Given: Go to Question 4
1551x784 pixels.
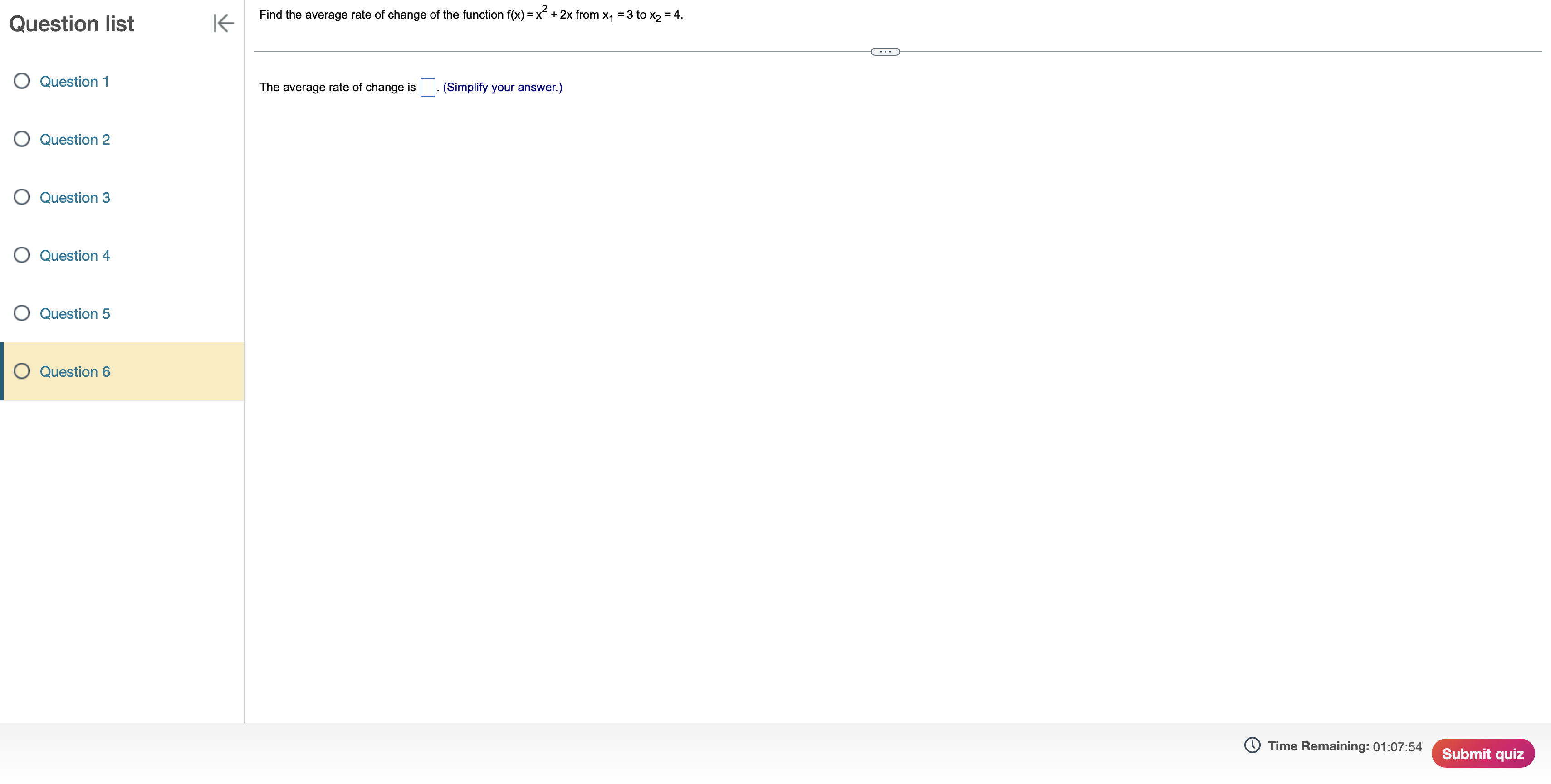Looking at the screenshot, I should coord(75,256).
